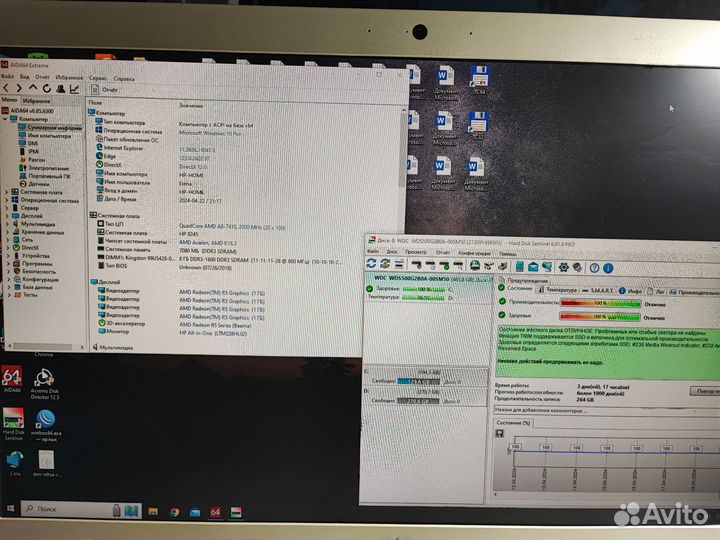This screenshot has height=540, width=720.
Task: Click the Здоровье 100% bar in overview
Action: point(600,317)
